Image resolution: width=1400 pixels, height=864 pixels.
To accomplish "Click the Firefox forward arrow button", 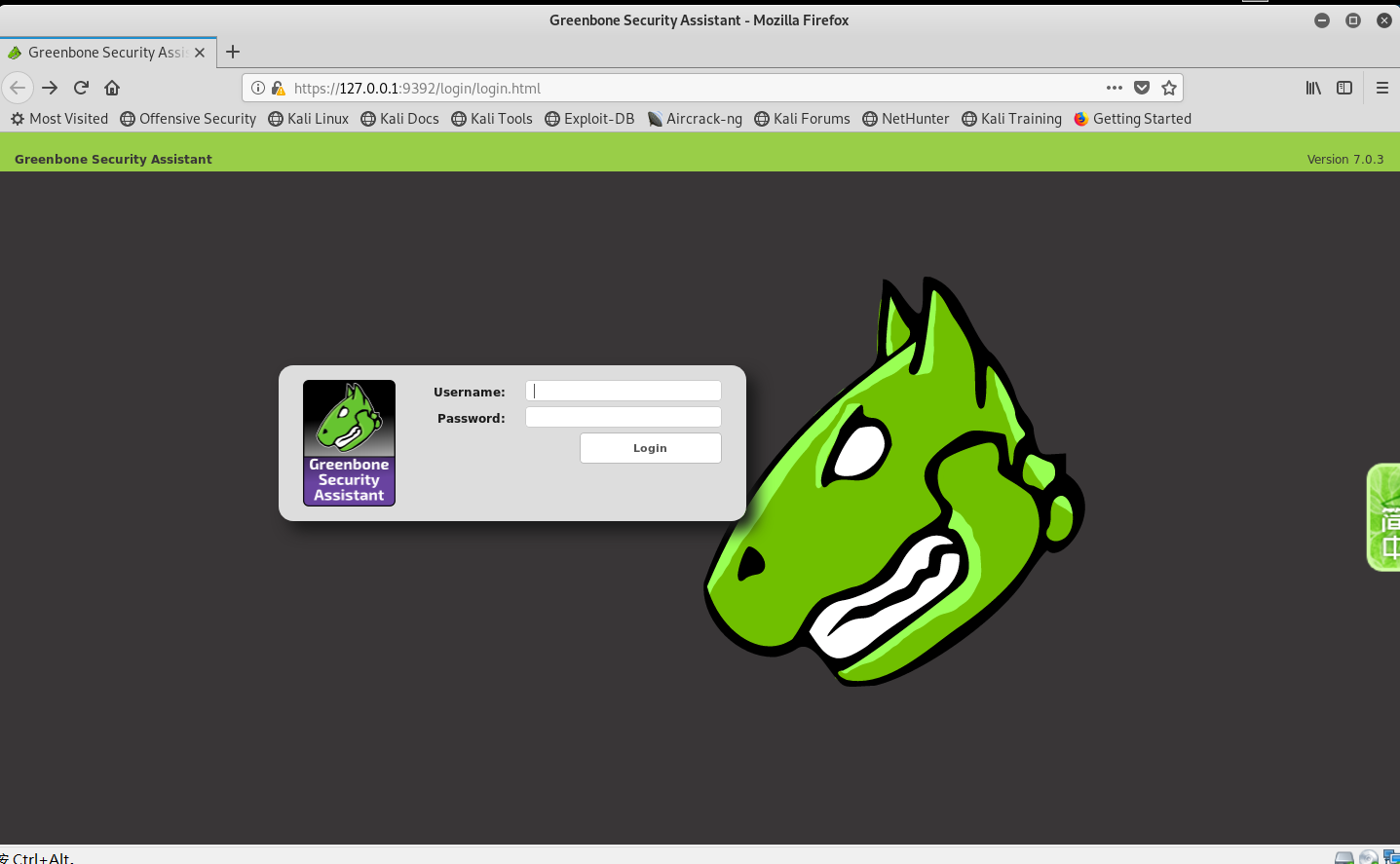I will point(50,88).
